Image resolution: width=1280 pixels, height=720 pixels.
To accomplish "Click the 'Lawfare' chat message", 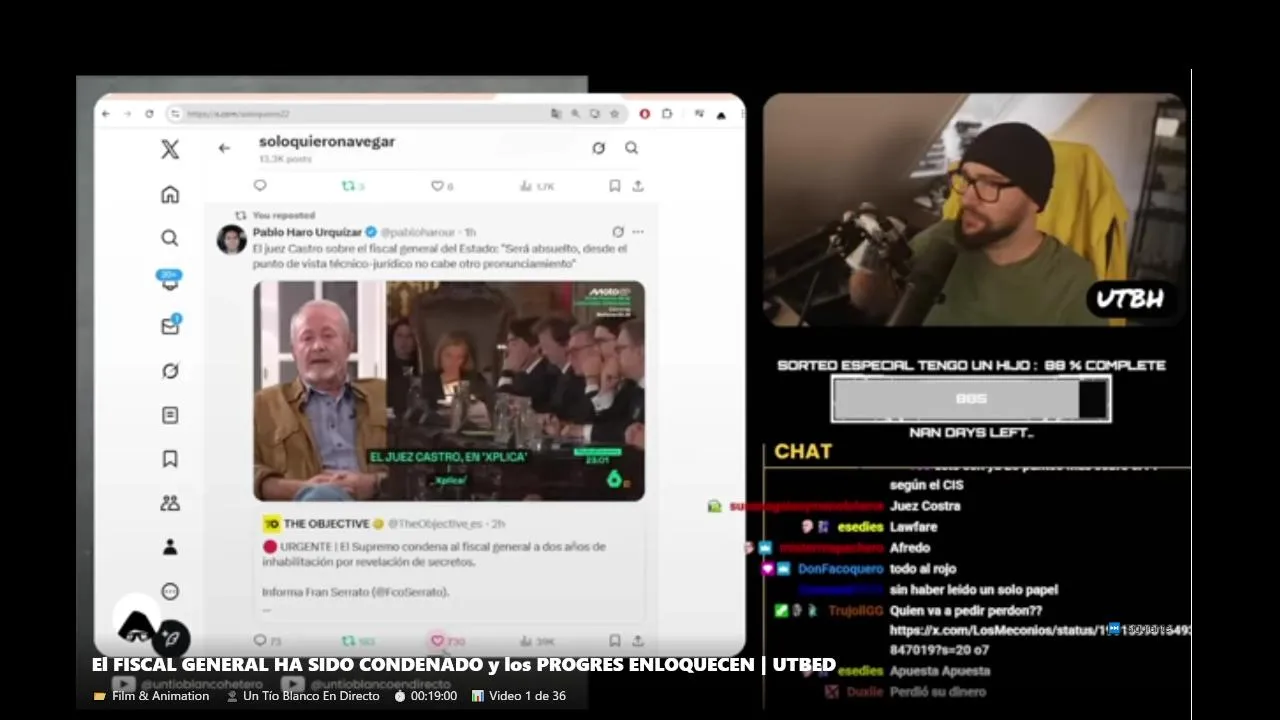I will tap(913, 527).
